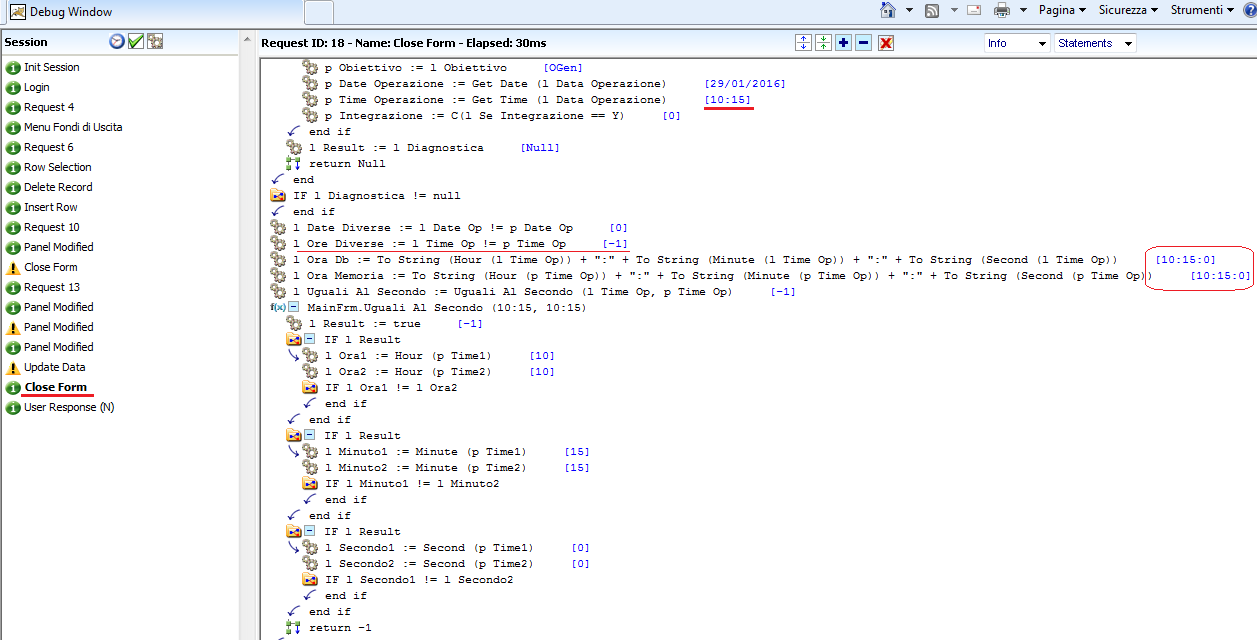
Task: Select the bold Close Form entry
Action: pos(56,387)
